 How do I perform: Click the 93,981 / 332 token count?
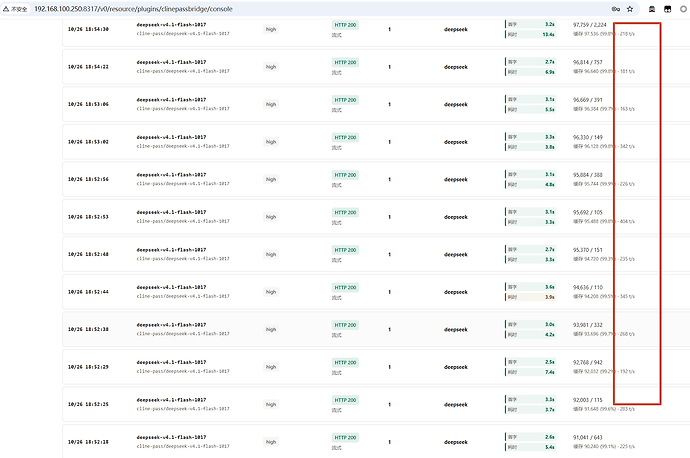click(588, 325)
